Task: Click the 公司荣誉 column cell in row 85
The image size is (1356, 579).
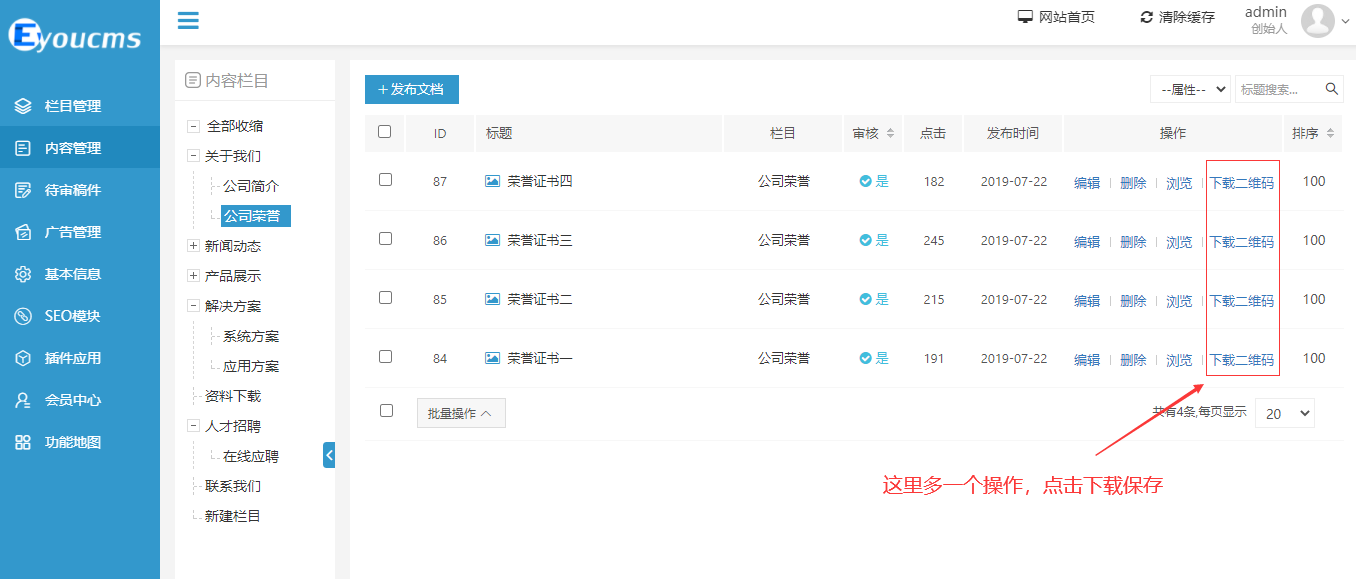Action: point(784,299)
